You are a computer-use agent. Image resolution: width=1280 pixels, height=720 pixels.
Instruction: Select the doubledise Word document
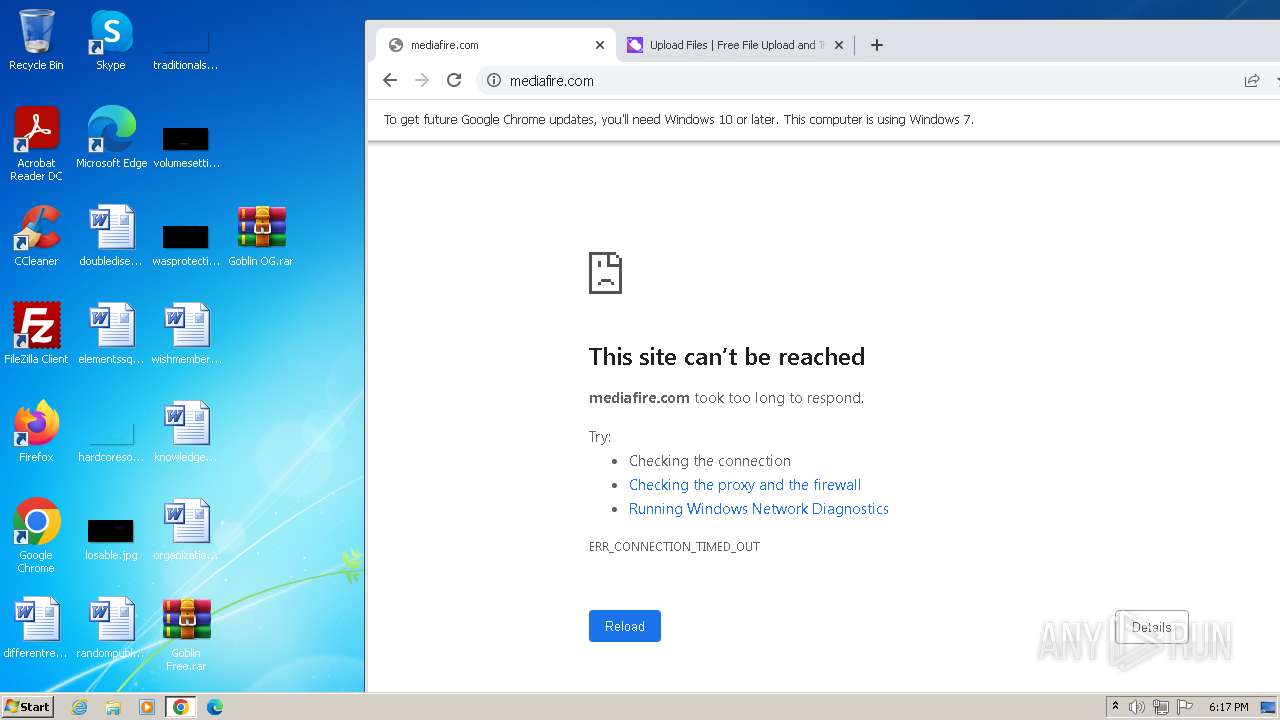pos(111,236)
